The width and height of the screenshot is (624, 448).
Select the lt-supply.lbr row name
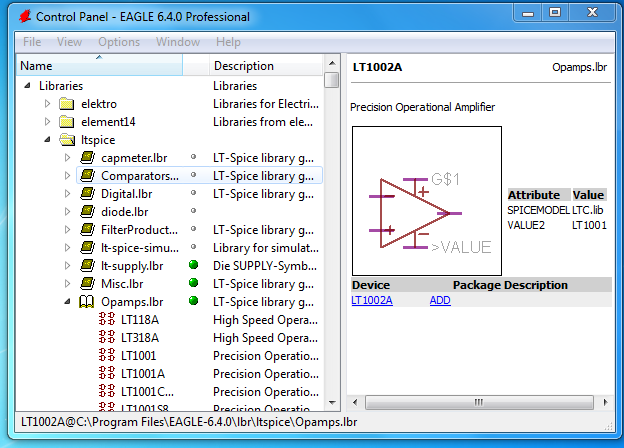(x=132, y=266)
